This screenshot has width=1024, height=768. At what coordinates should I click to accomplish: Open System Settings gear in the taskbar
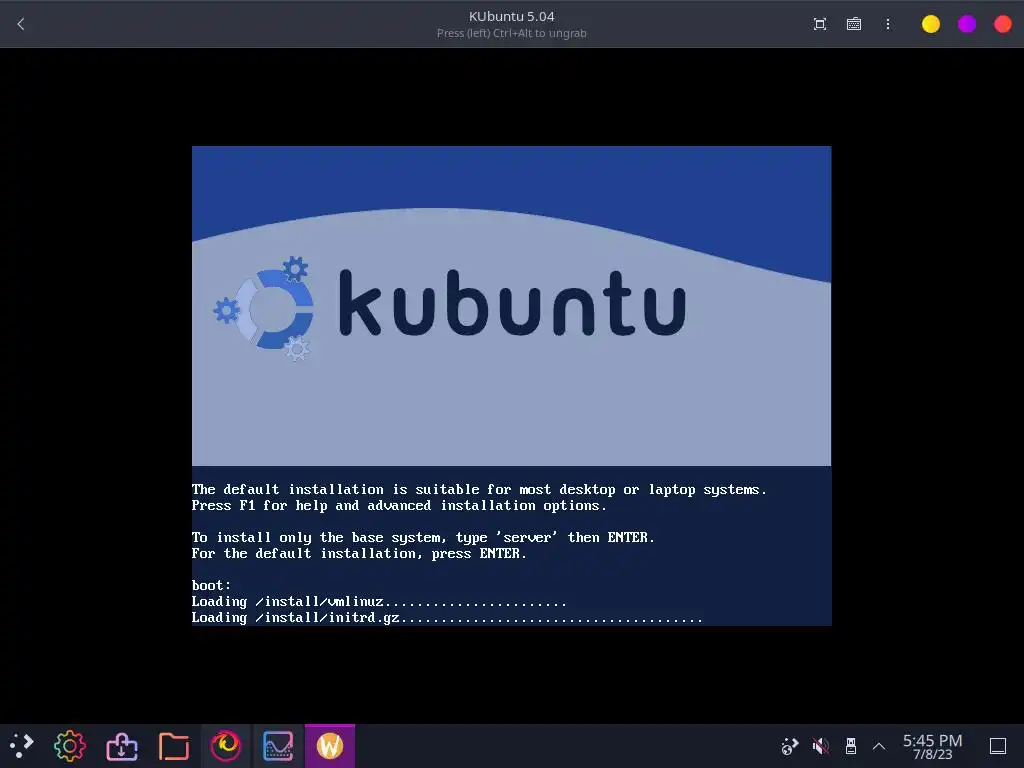70,746
